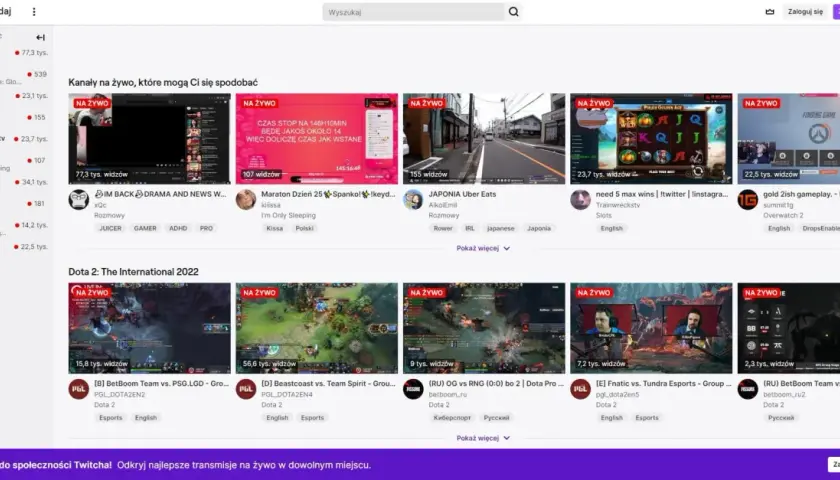Open xQc channel avatar
Image resolution: width=840 pixels, height=480 pixels.
pos(79,200)
